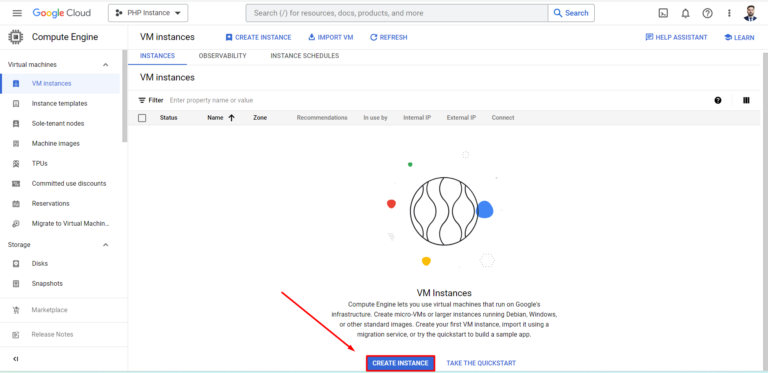Open the notifications bell

click(x=685, y=13)
